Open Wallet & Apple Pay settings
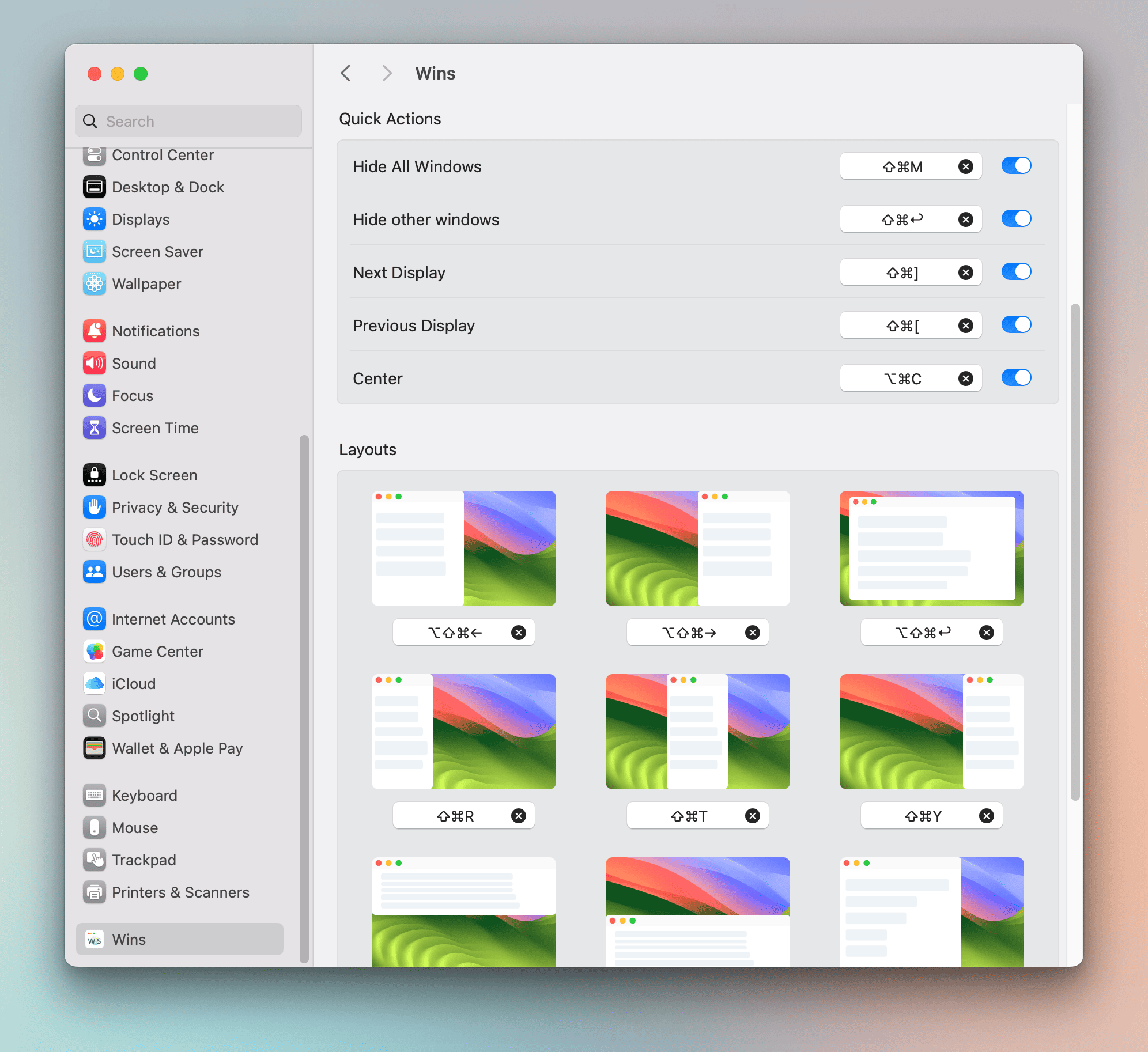Image resolution: width=1148 pixels, height=1052 pixels. tap(177, 748)
